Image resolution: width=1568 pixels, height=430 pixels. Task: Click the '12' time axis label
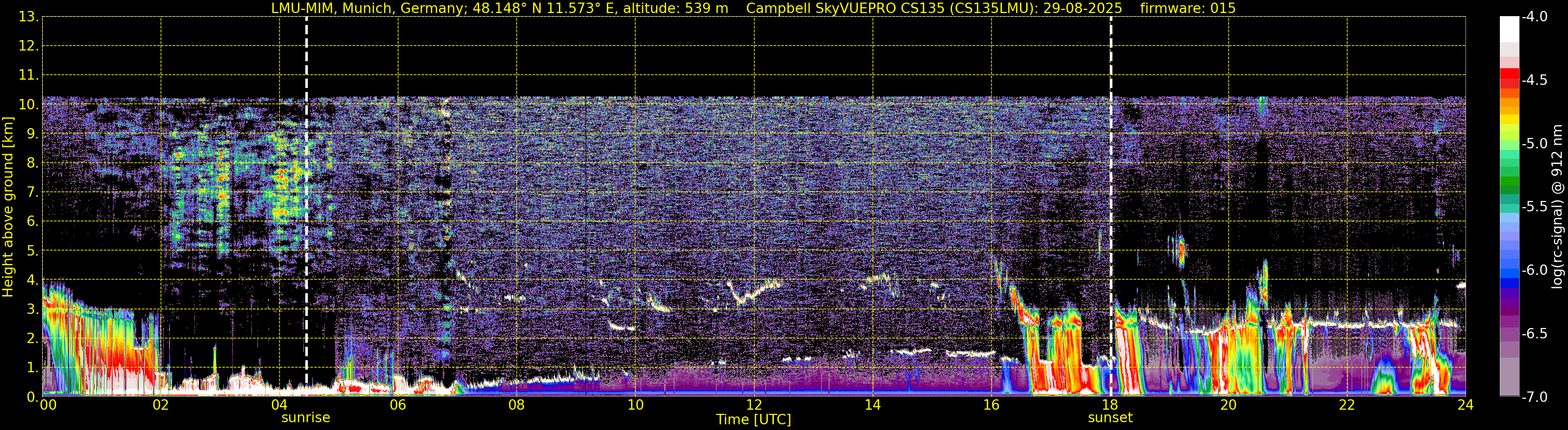point(754,405)
